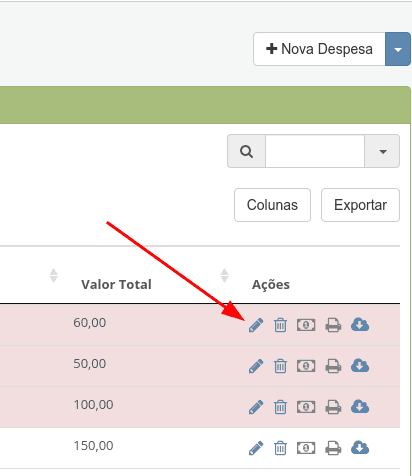Edit the 150,00 expense with pencil icon
Screen dimensions: 412x476
pos(256,448)
